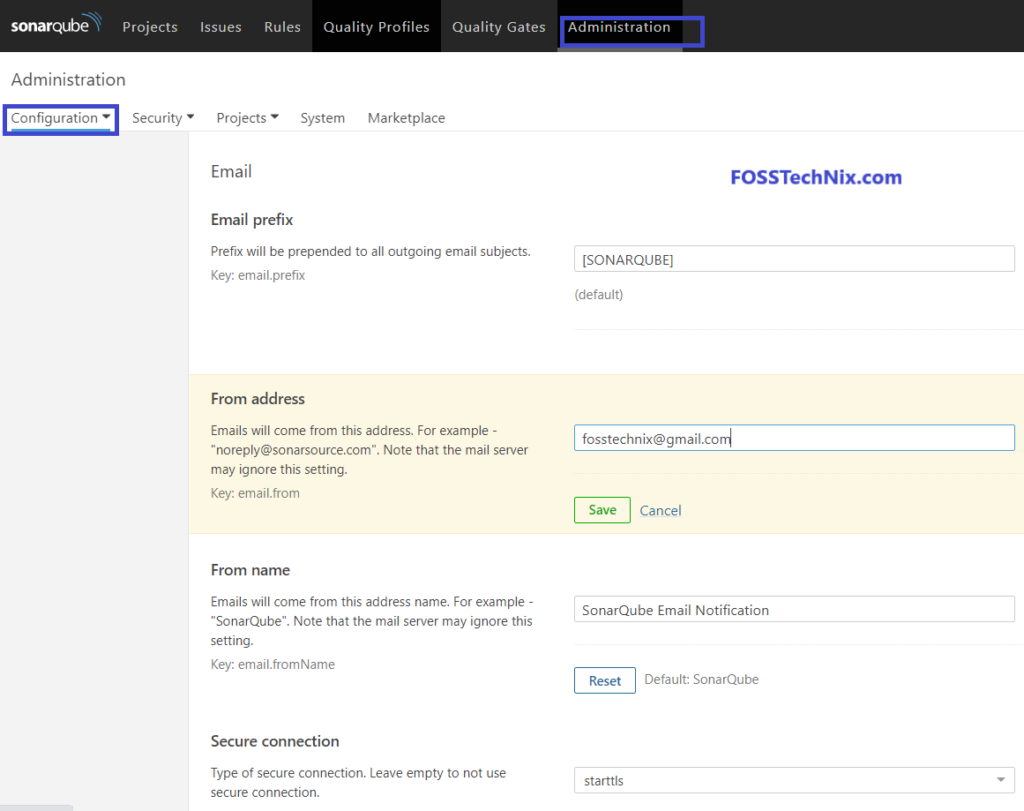Go to Issues page
This screenshot has width=1024, height=811.
click(220, 27)
